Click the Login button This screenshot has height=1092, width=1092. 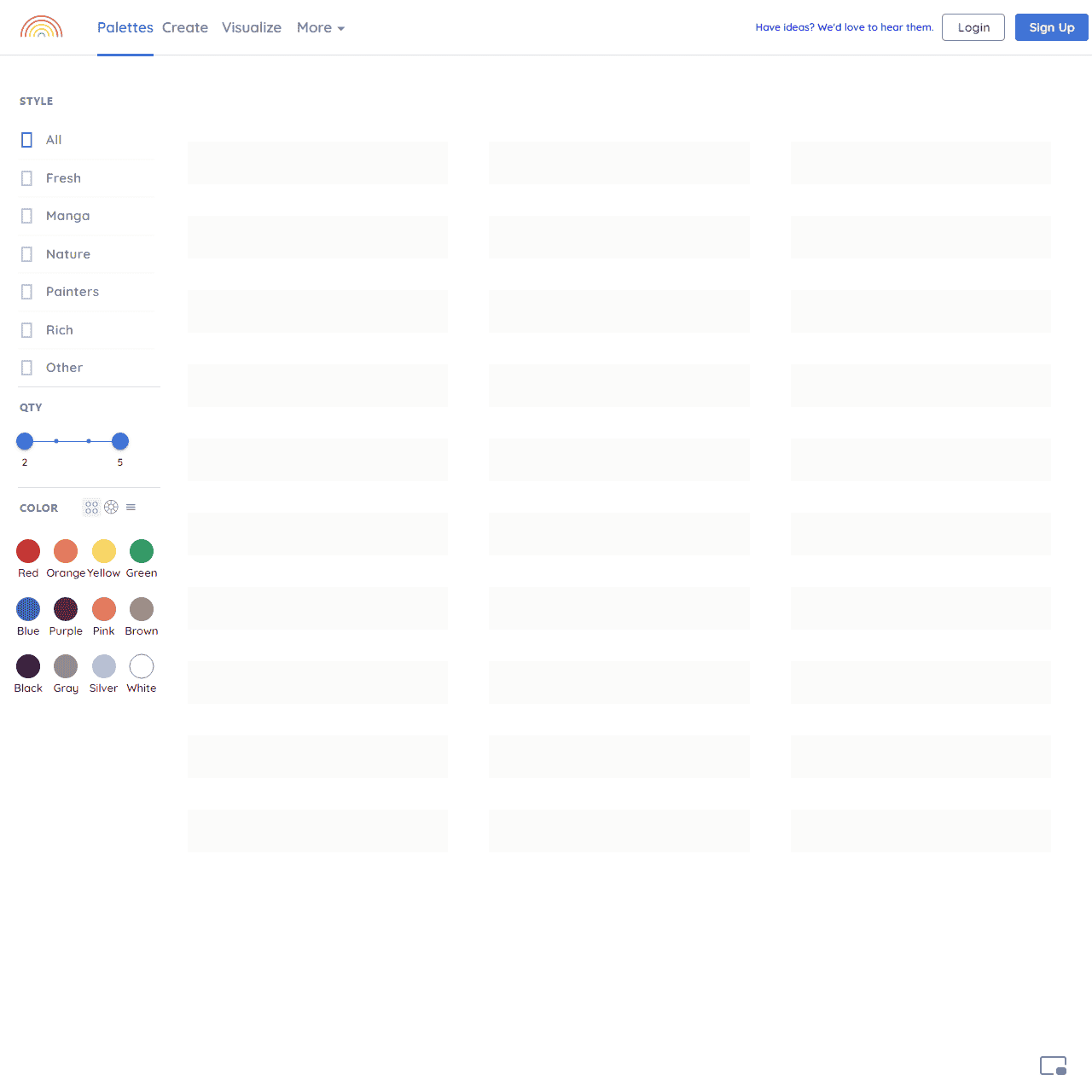point(973,27)
